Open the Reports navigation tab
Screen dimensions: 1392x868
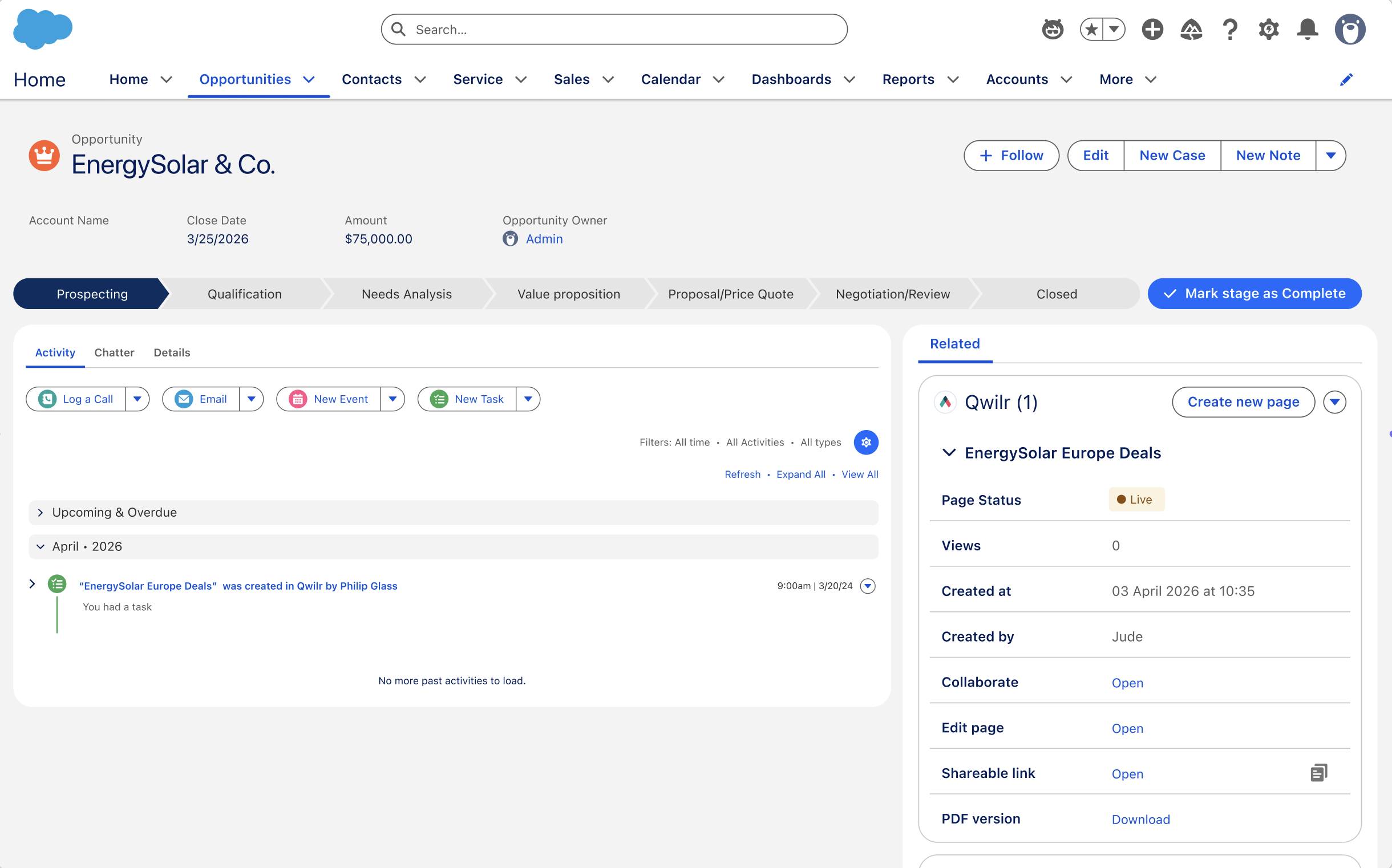pos(908,79)
